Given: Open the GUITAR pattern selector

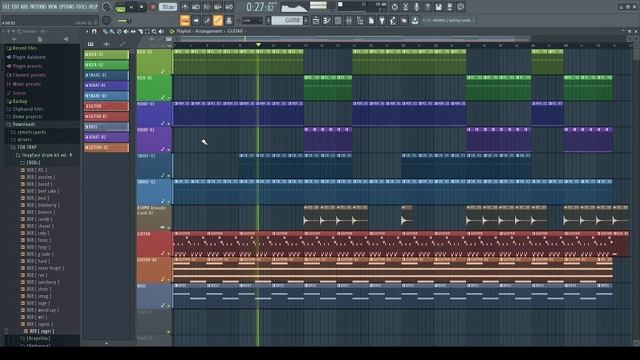Looking at the screenshot, I should pos(287,20).
